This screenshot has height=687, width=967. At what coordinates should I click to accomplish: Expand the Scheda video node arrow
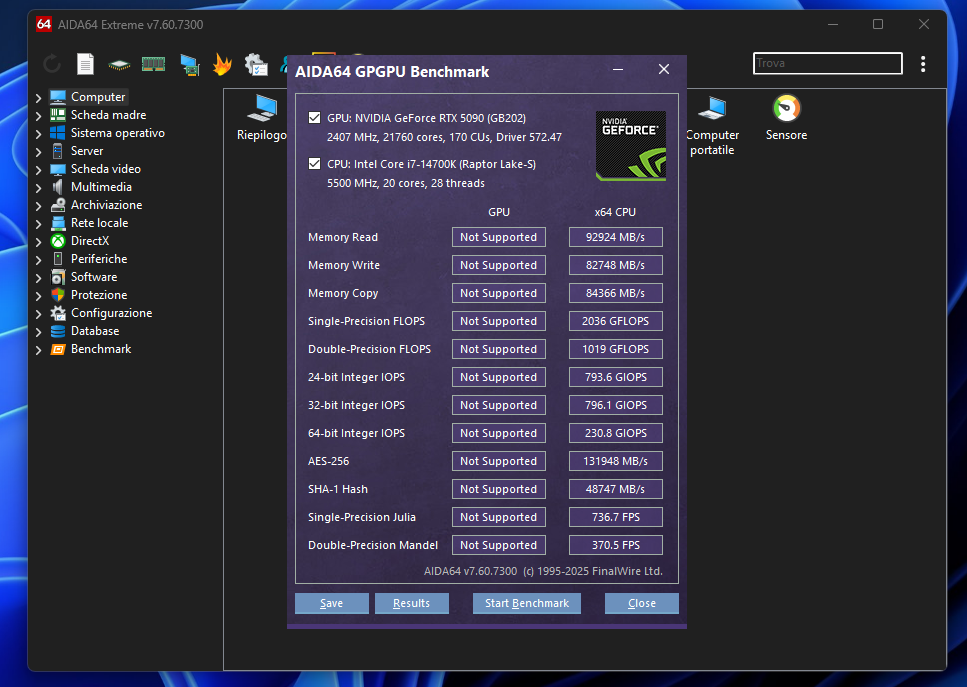38,170
